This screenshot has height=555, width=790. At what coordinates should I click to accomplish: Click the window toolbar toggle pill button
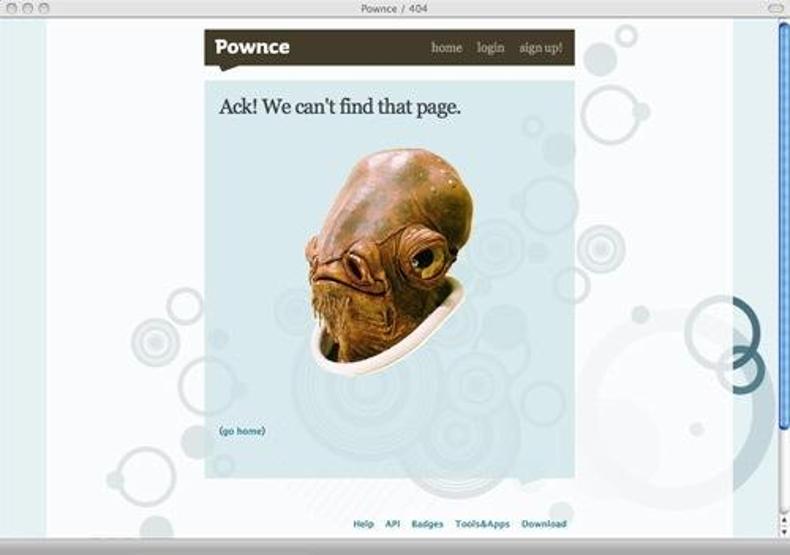775,8
